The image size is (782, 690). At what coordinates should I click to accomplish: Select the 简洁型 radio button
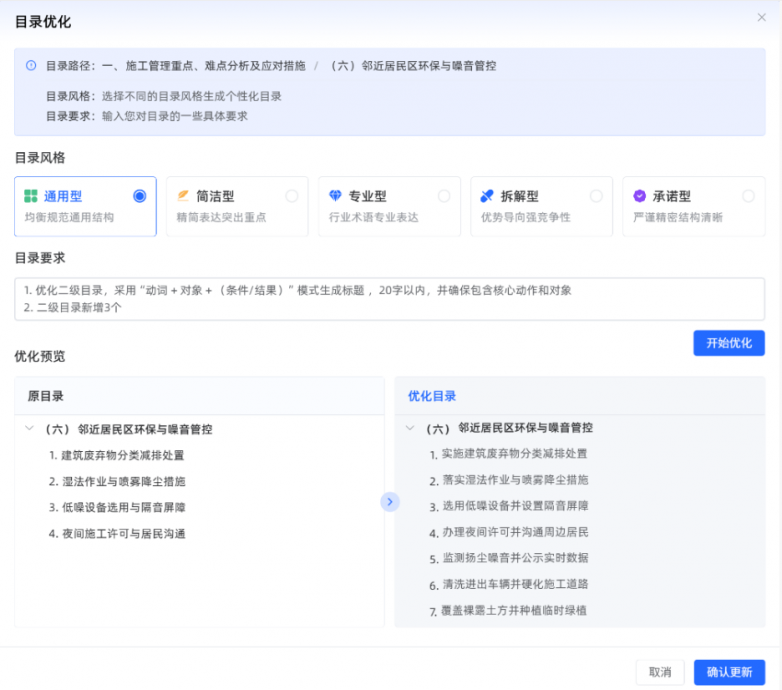pyautogui.click(x=292, y=196)
